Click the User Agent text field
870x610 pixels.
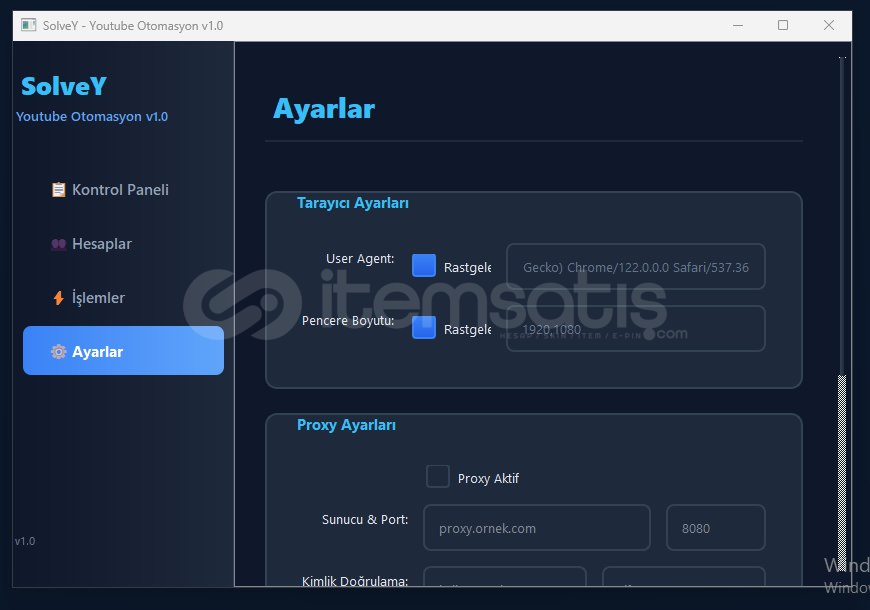coord(636,266)
